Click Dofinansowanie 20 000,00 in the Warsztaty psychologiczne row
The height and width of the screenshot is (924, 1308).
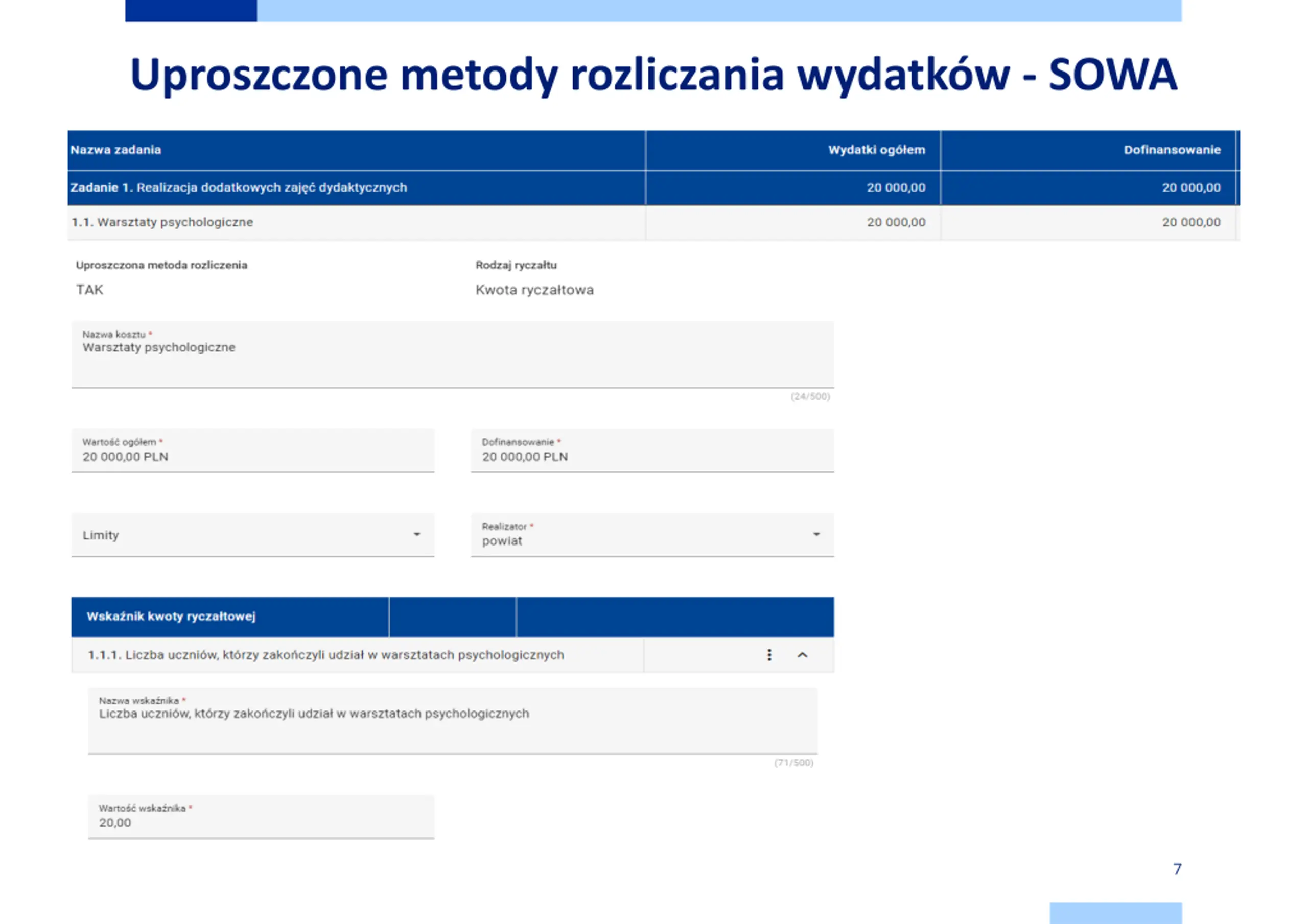click(1191, 222)
